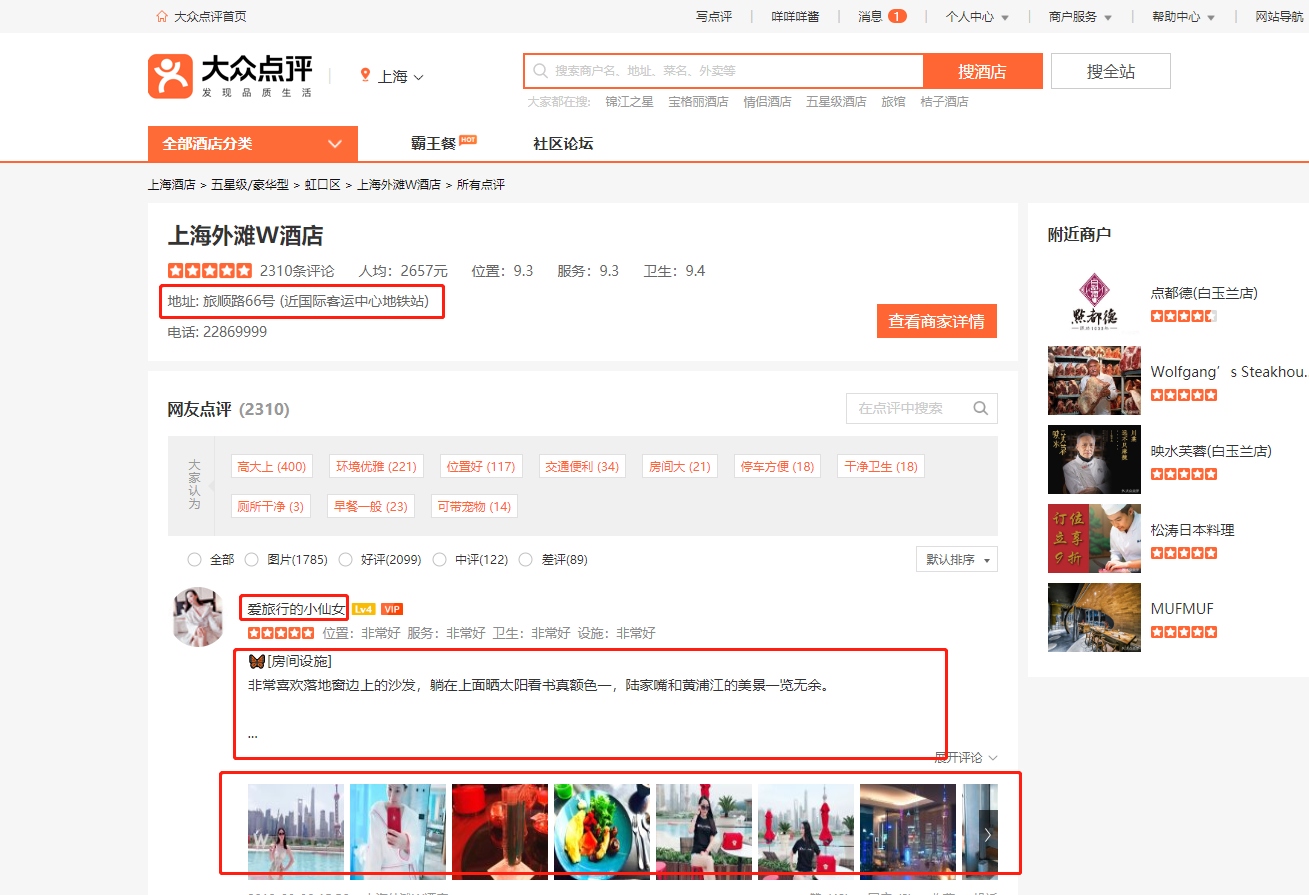Open the 霸王餐 tab

pyautogui.click(x=433, y=144)
